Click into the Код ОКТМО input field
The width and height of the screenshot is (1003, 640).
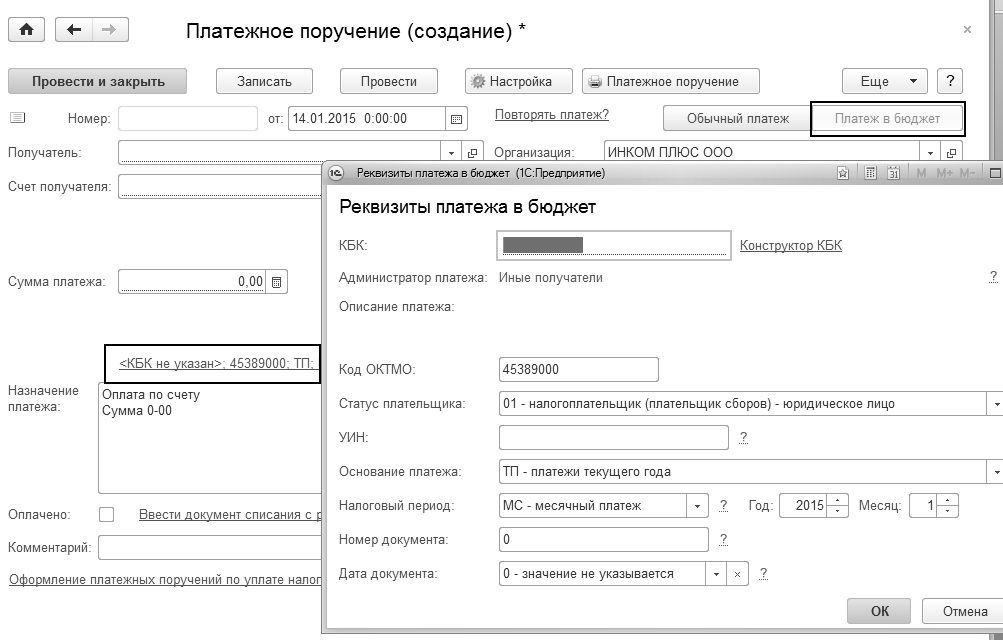click(x=578, y=370)
